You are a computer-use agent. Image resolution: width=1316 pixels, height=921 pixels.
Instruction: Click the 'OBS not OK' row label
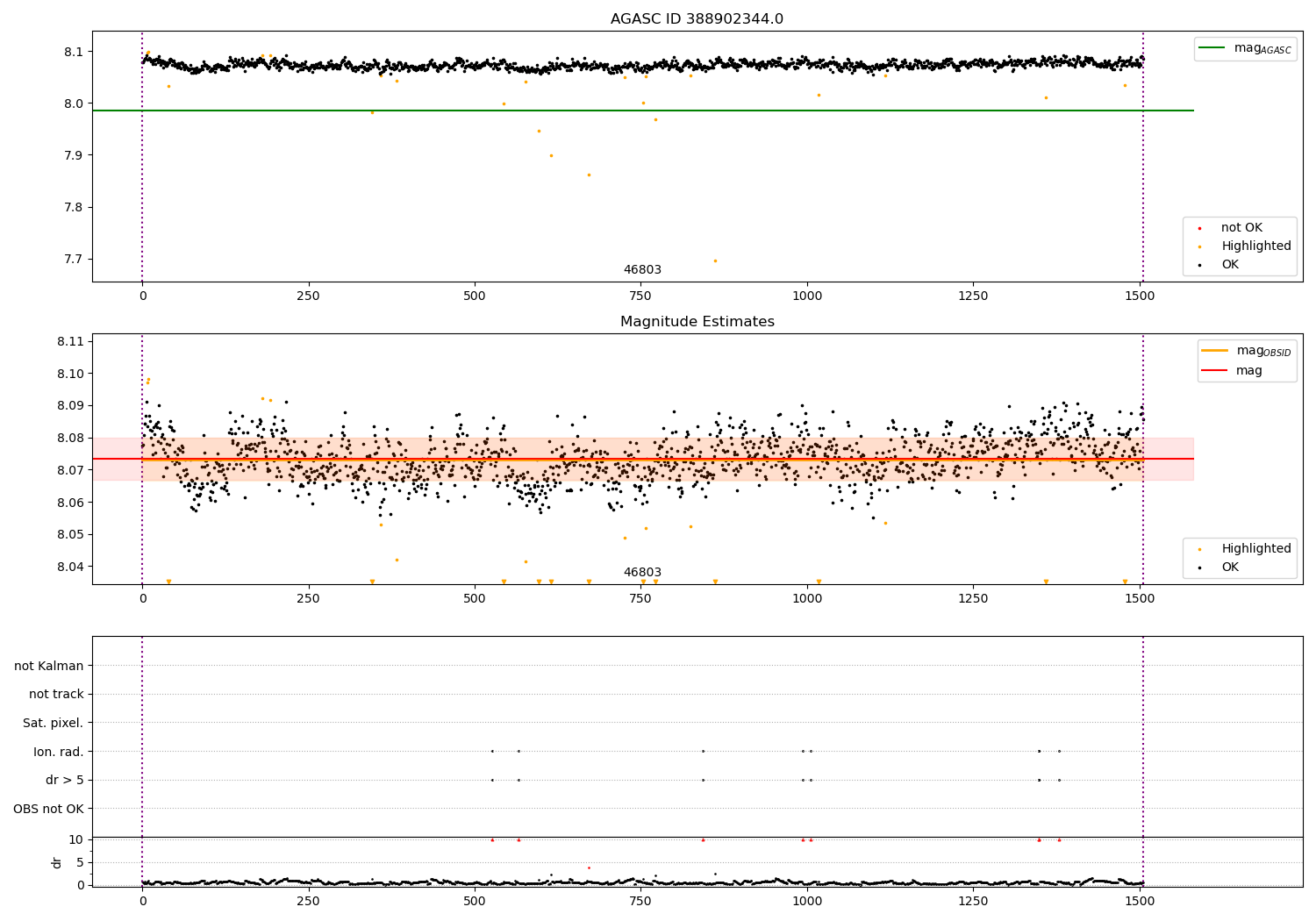click(48, 809)
